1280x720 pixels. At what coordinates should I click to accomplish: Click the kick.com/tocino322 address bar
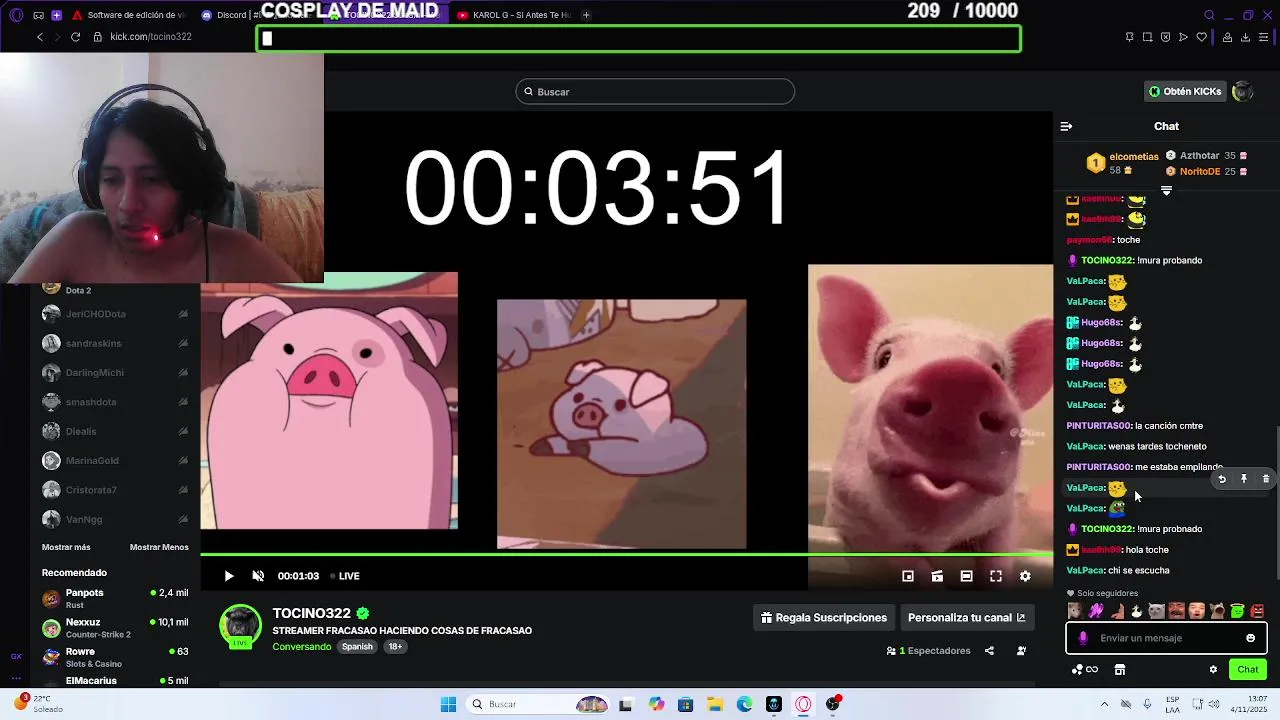click(151, 37)
